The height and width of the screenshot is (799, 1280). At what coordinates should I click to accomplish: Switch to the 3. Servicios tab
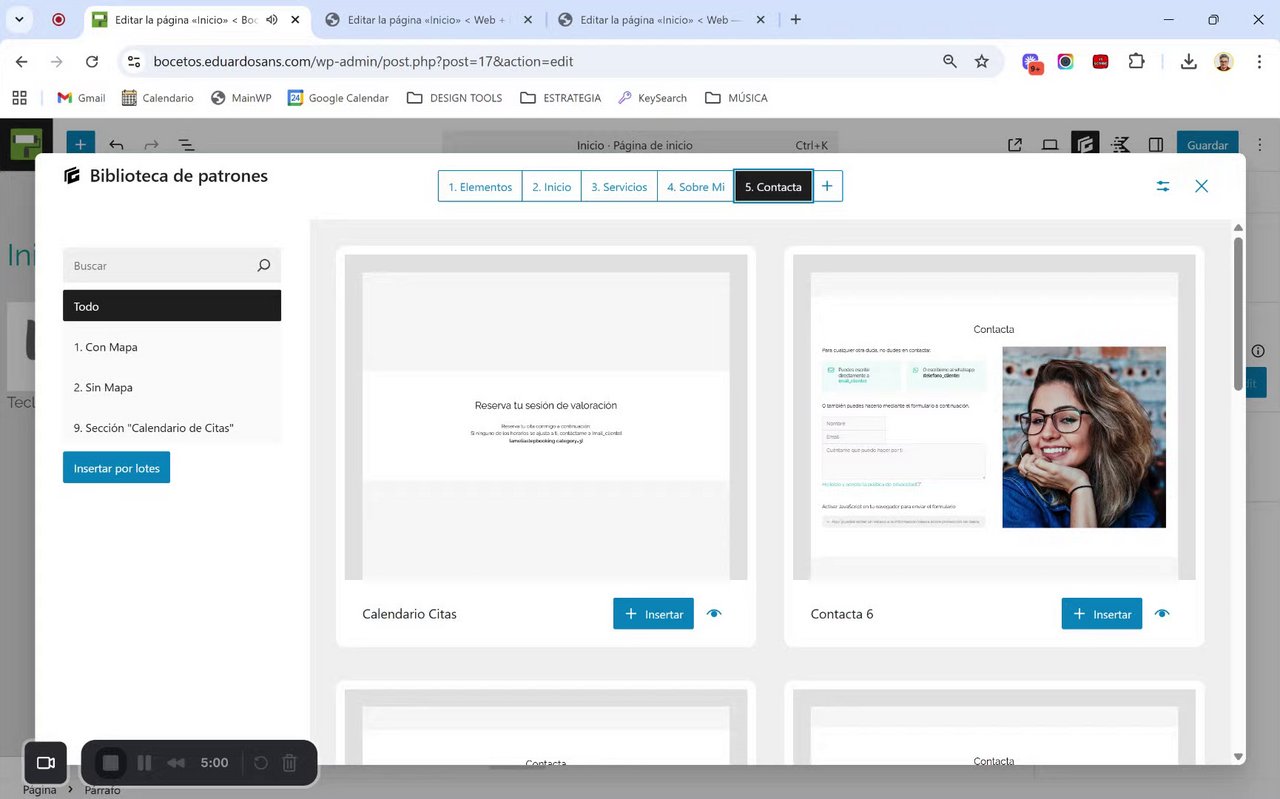619,186
